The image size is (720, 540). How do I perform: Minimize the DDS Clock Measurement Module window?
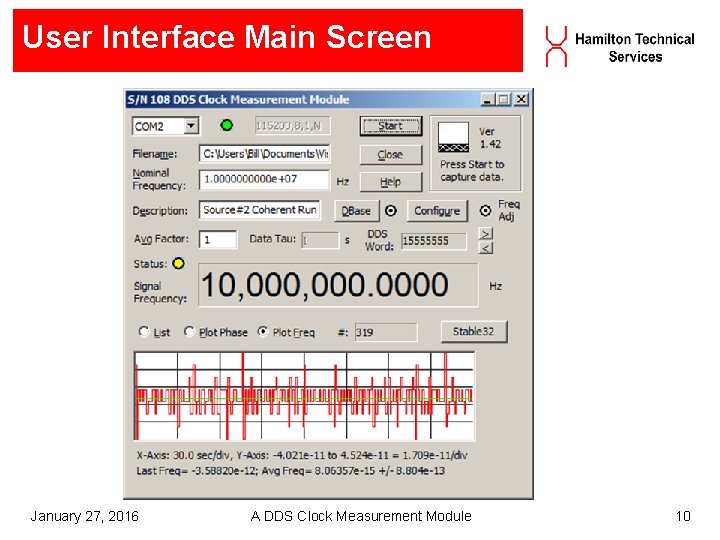click(x=488, y=99)
